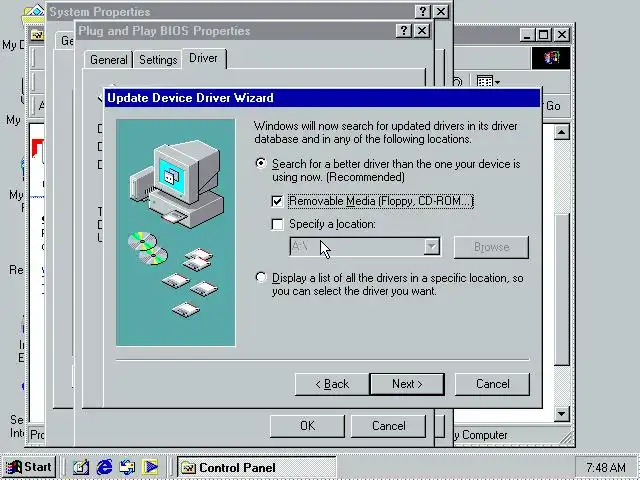The height and width of the screenshot is (480, 640).
Task: Click the Back button in the wizard
Action: tap(332, 384)
